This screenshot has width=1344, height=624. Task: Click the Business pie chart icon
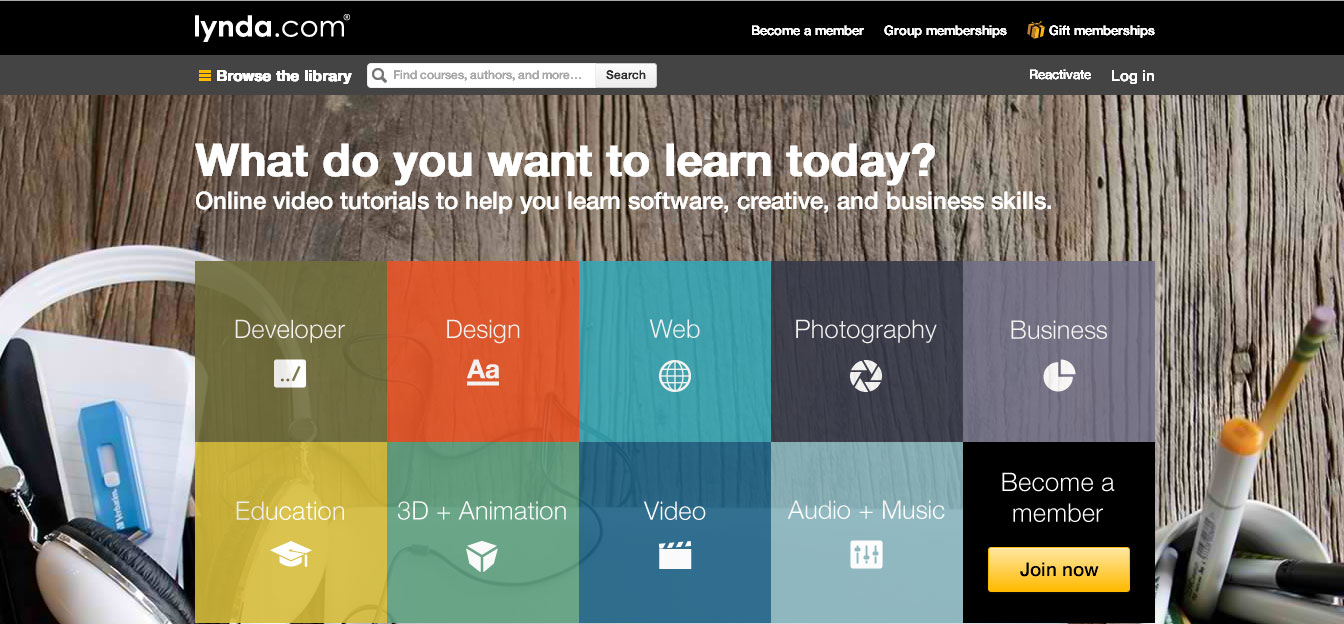pos(1058,376)
